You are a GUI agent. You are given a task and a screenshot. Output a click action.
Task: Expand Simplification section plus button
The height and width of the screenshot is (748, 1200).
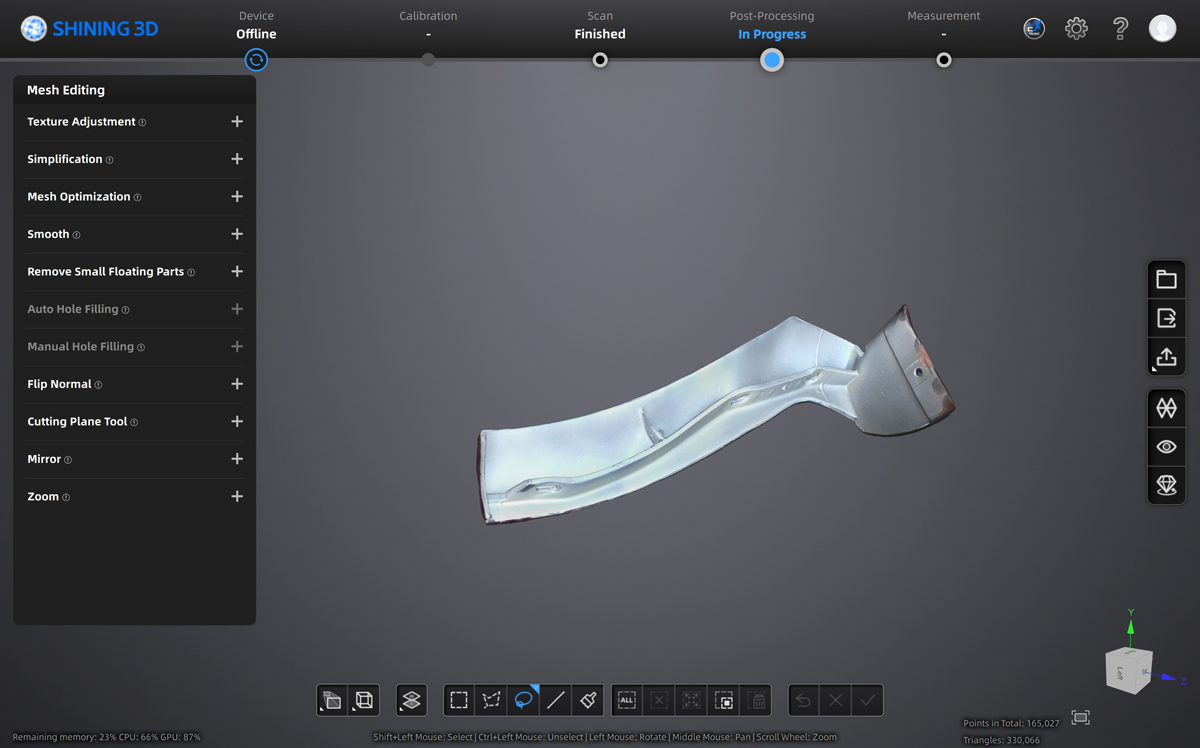(237, 159)
